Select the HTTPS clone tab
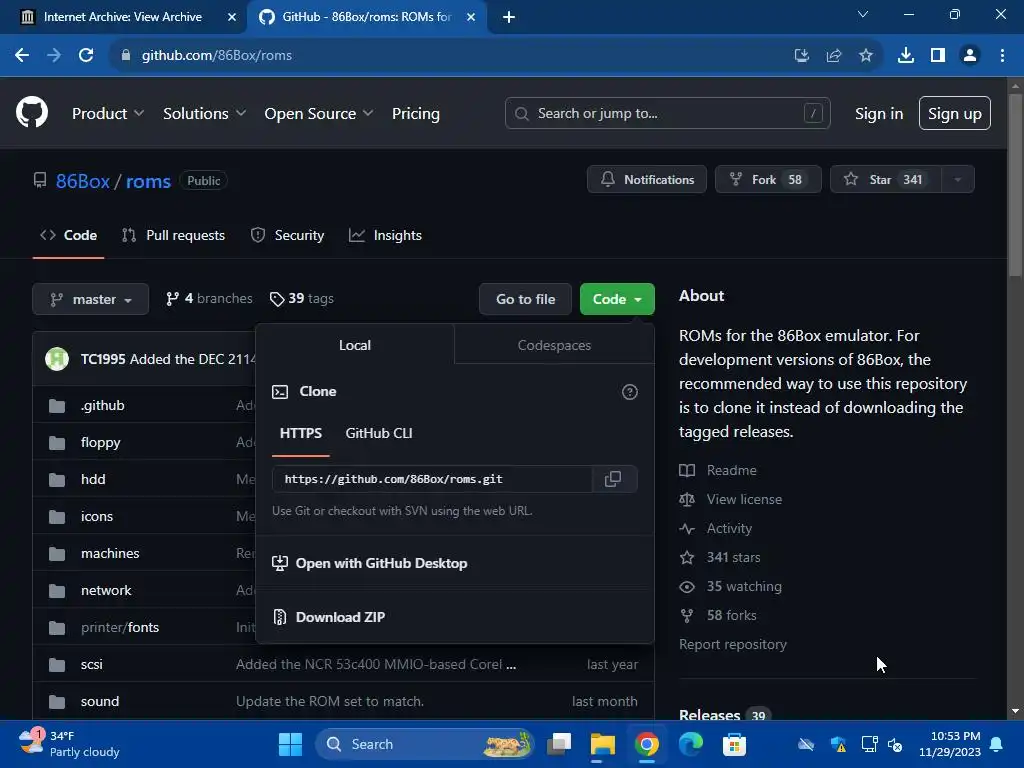This screenshot has height=768, width=1024. coord(300,433)
